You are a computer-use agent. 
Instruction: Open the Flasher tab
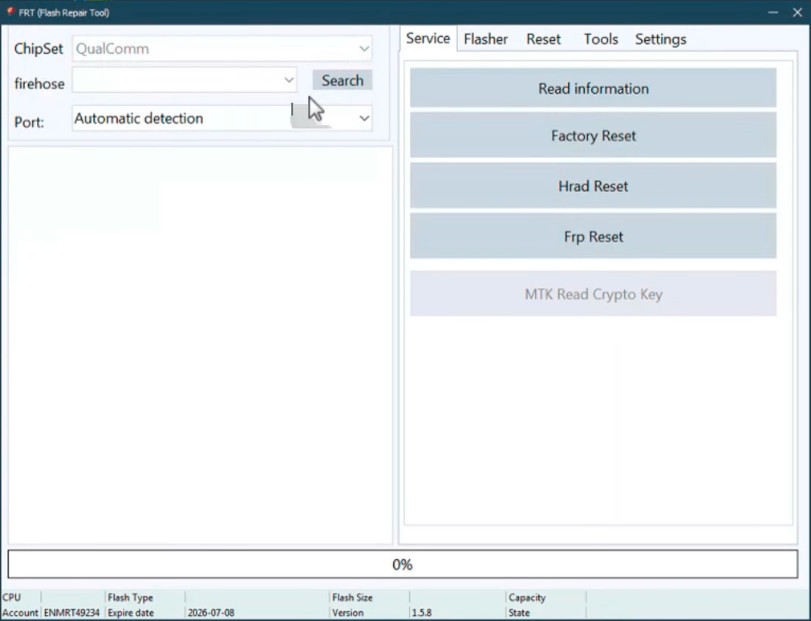[486, 39]
